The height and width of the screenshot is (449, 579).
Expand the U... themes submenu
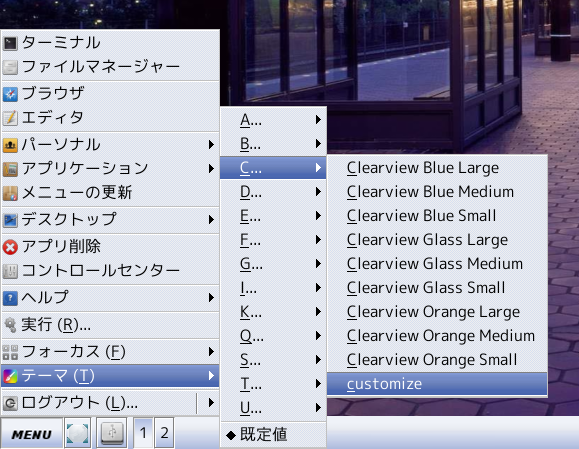tap(273, 408)
